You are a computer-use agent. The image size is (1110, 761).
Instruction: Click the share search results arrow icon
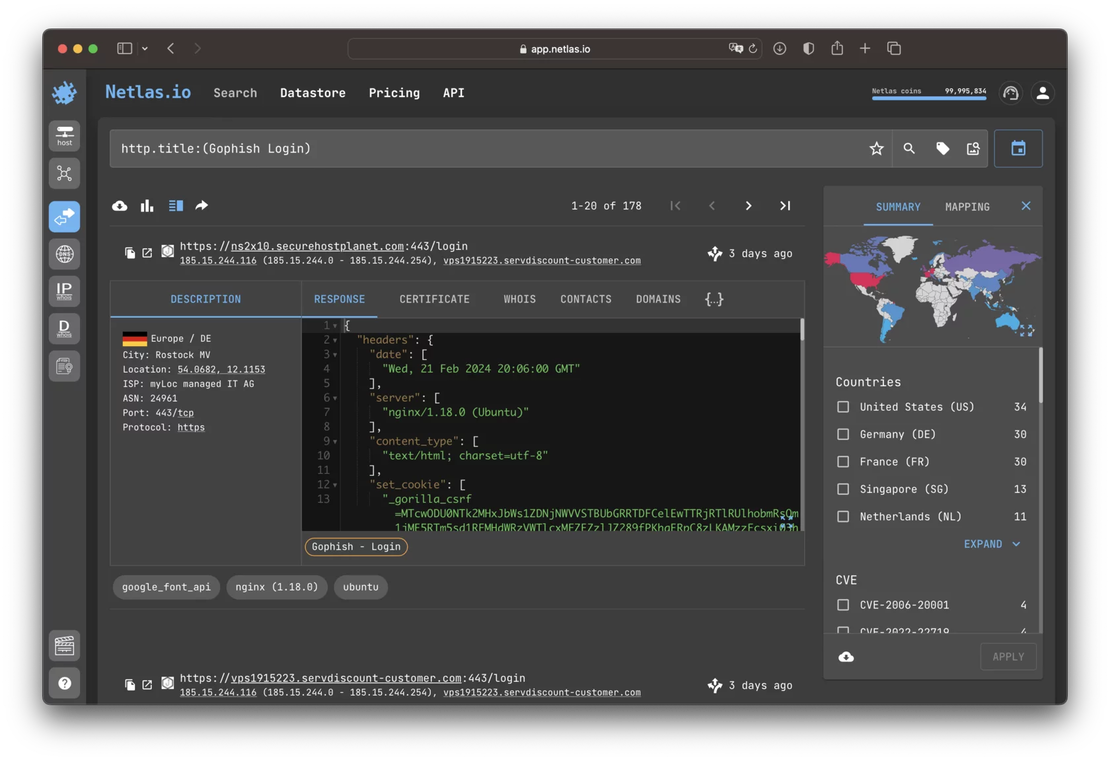tap(201, 205)
